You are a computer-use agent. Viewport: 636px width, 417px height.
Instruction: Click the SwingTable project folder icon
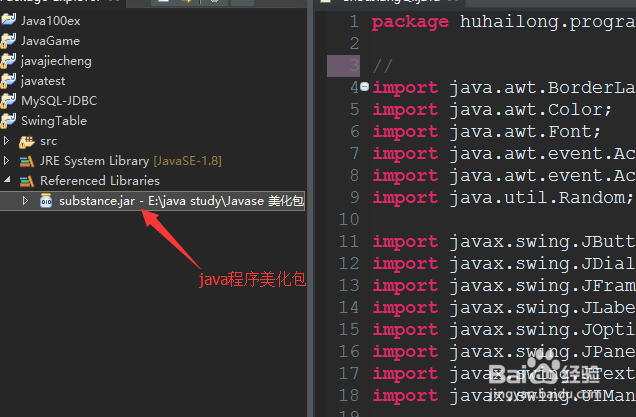click(x=9, y=120)
